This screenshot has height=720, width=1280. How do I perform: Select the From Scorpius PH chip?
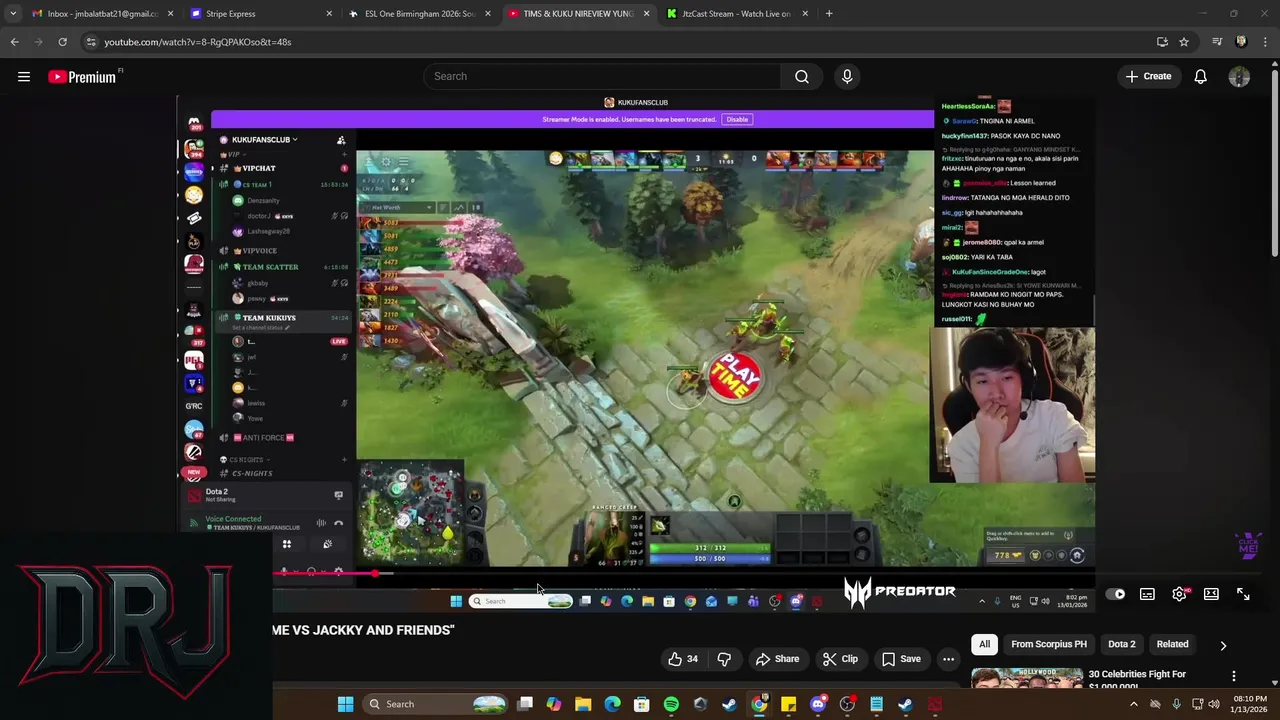(1048, 645)
